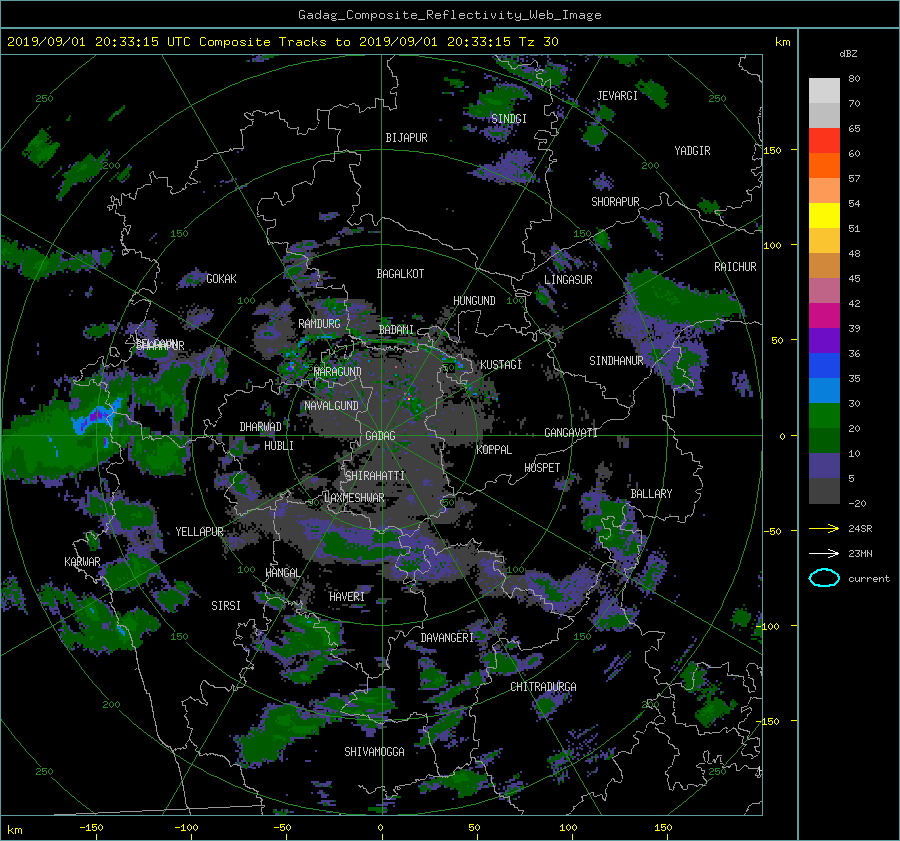Click the green 20 dBZ legend swatch

pyautogui.click(x=824, y=416)
